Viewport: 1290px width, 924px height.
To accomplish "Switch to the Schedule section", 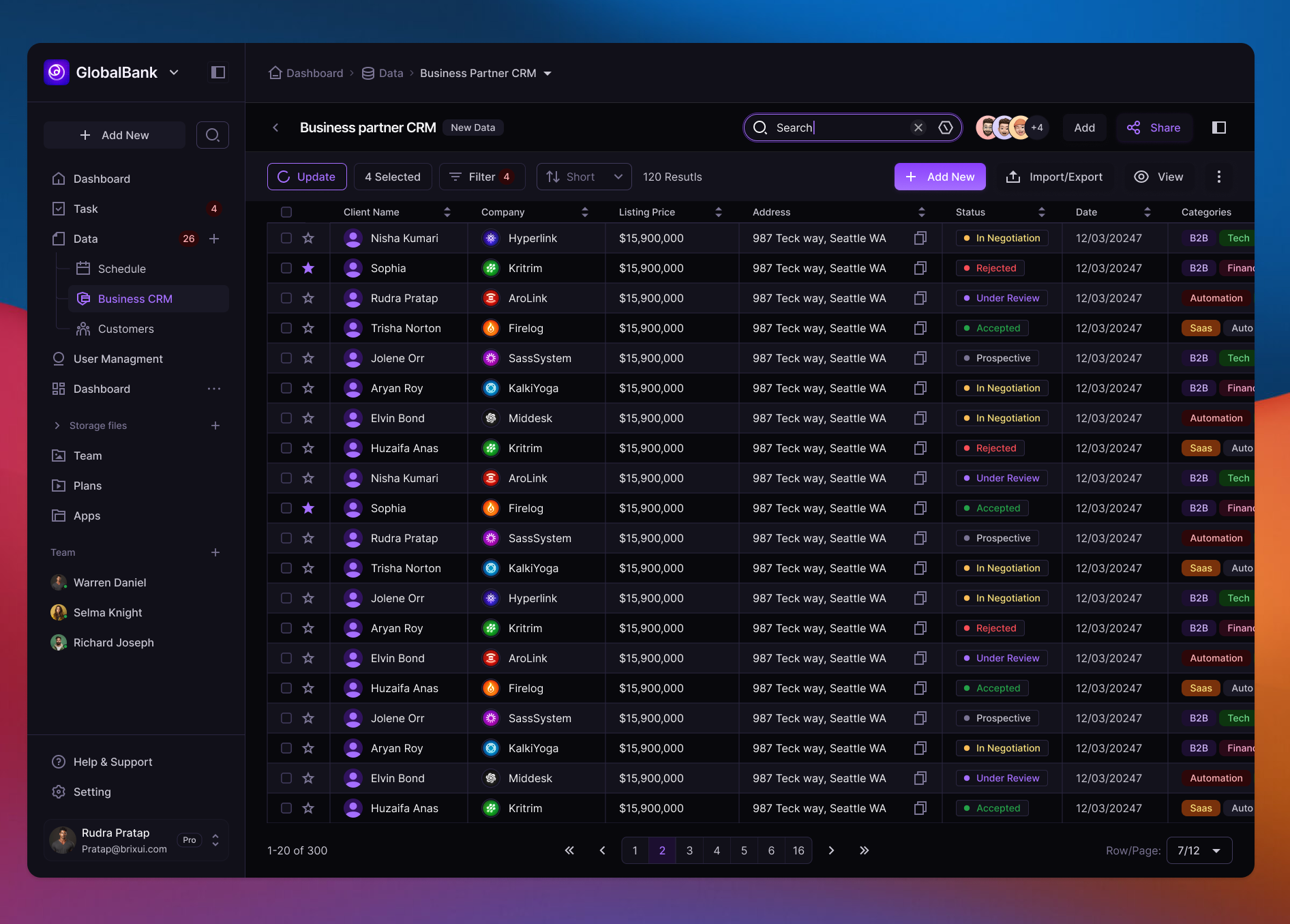I will 121,269.
